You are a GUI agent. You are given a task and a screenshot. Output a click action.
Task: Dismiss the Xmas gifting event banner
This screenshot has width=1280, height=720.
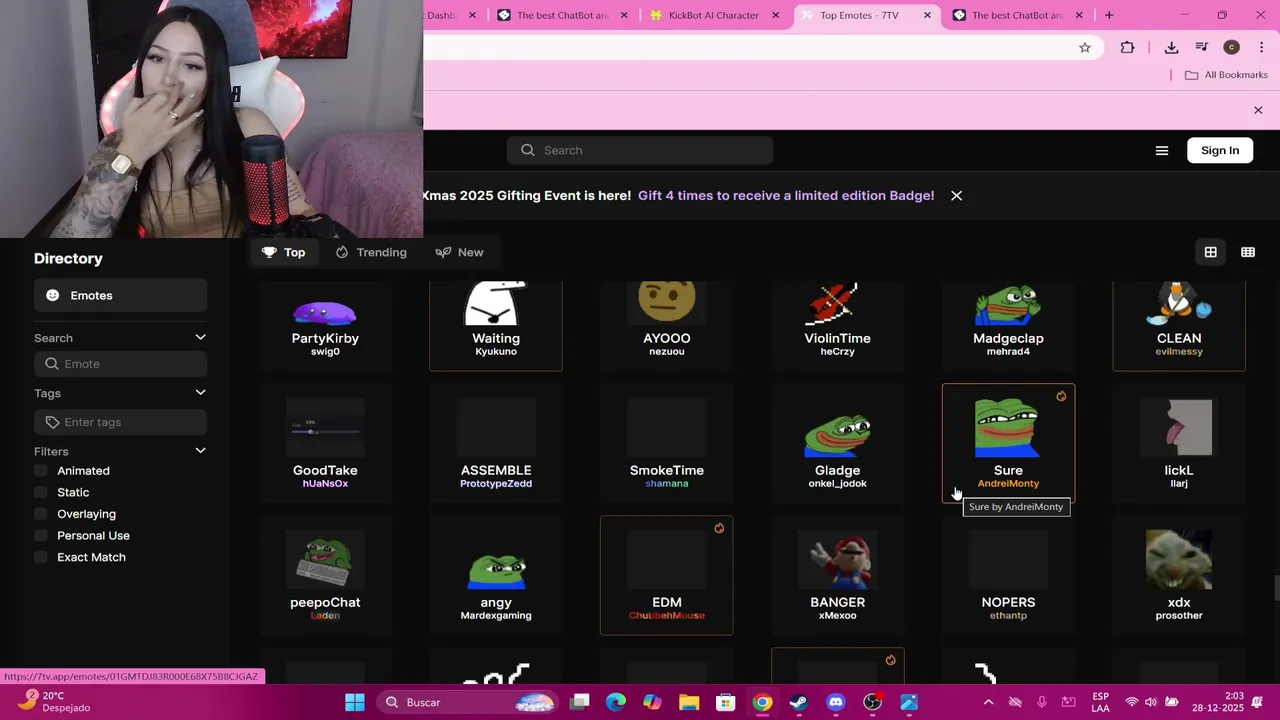pyautogui.click(x=956, y=196)
